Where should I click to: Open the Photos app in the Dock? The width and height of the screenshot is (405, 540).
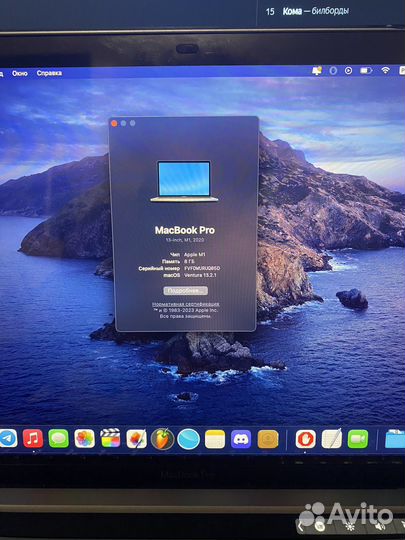84,438
